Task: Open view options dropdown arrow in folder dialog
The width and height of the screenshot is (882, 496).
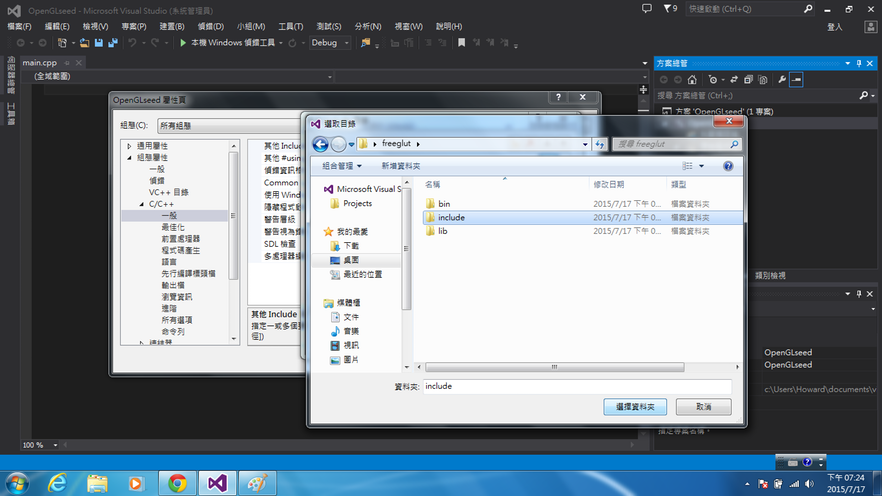Action: tap(701, 166)
